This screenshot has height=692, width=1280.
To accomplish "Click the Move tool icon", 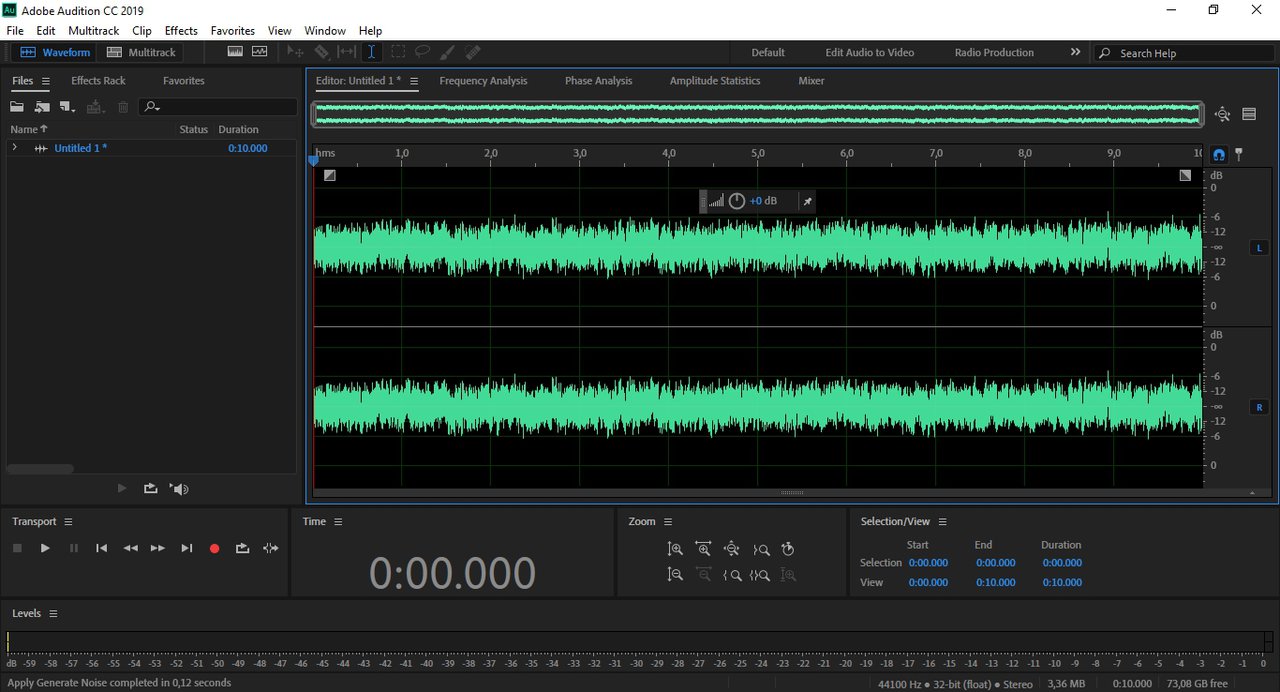I will 295,52.
